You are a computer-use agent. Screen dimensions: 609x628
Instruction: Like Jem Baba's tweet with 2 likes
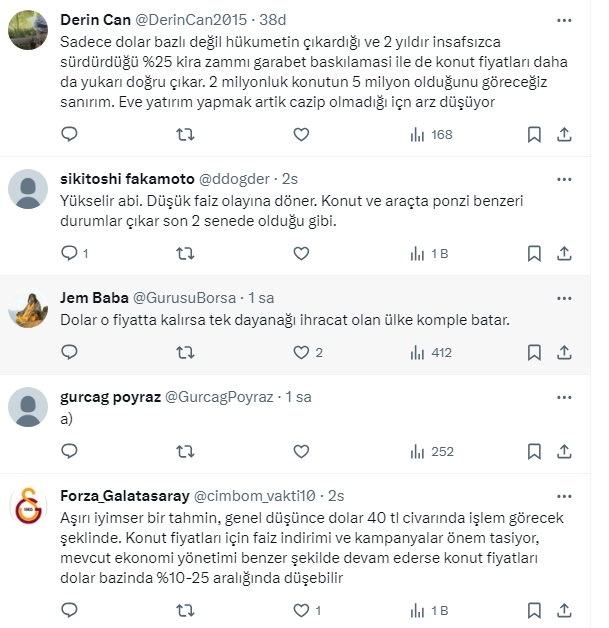[301, 352]
